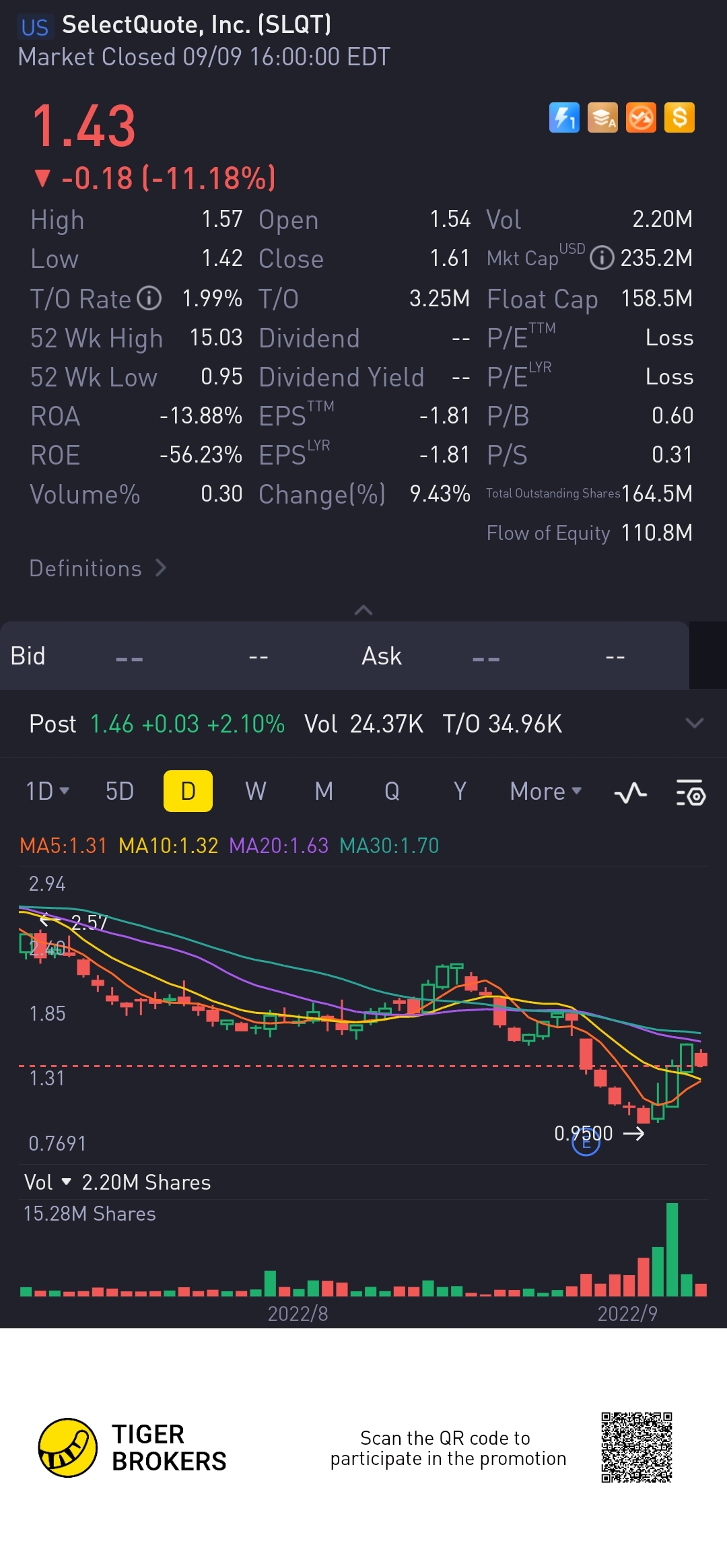Open the More timeframes dropdown

click(x=545, y=791)
